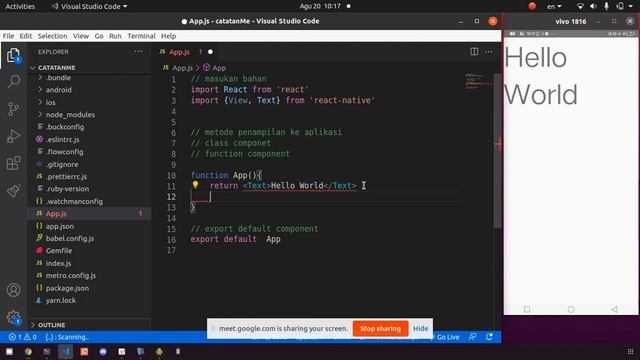Image resolution: width=640 pixels, height=360 pixels.
Task: Open babel.config.js in explorer
Action: point(70,238)
